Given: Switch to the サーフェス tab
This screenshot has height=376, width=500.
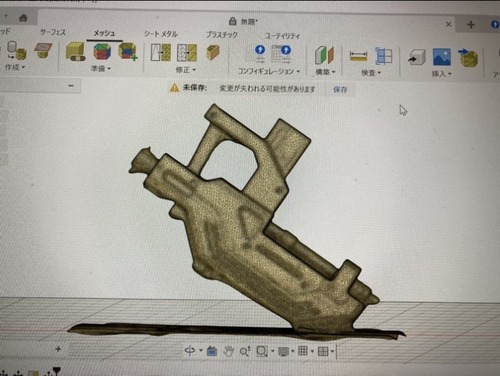Looking at the screenshot, I should pos(53,32).
